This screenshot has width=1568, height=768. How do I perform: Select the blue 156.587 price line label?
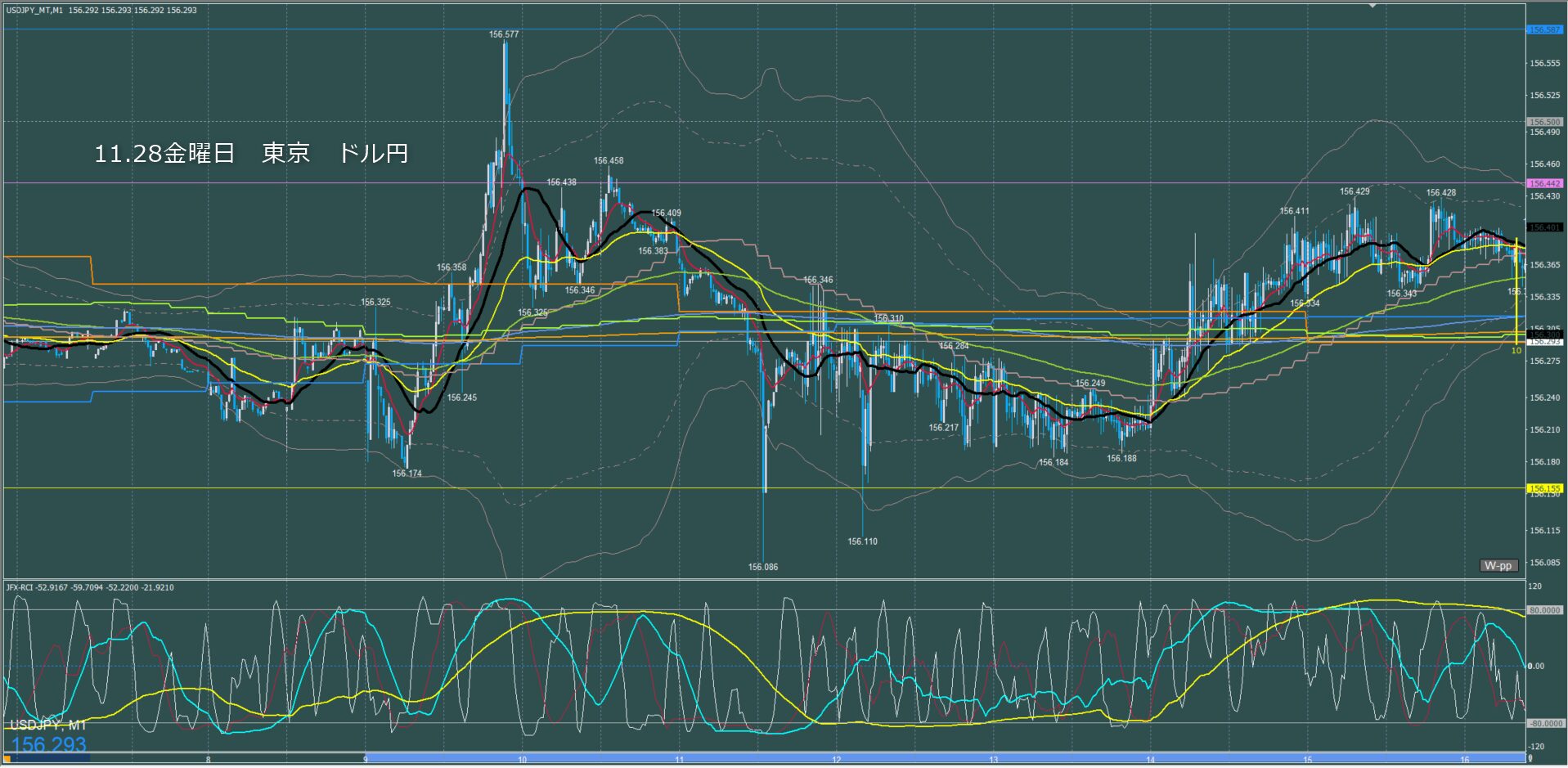point(1544,30)
